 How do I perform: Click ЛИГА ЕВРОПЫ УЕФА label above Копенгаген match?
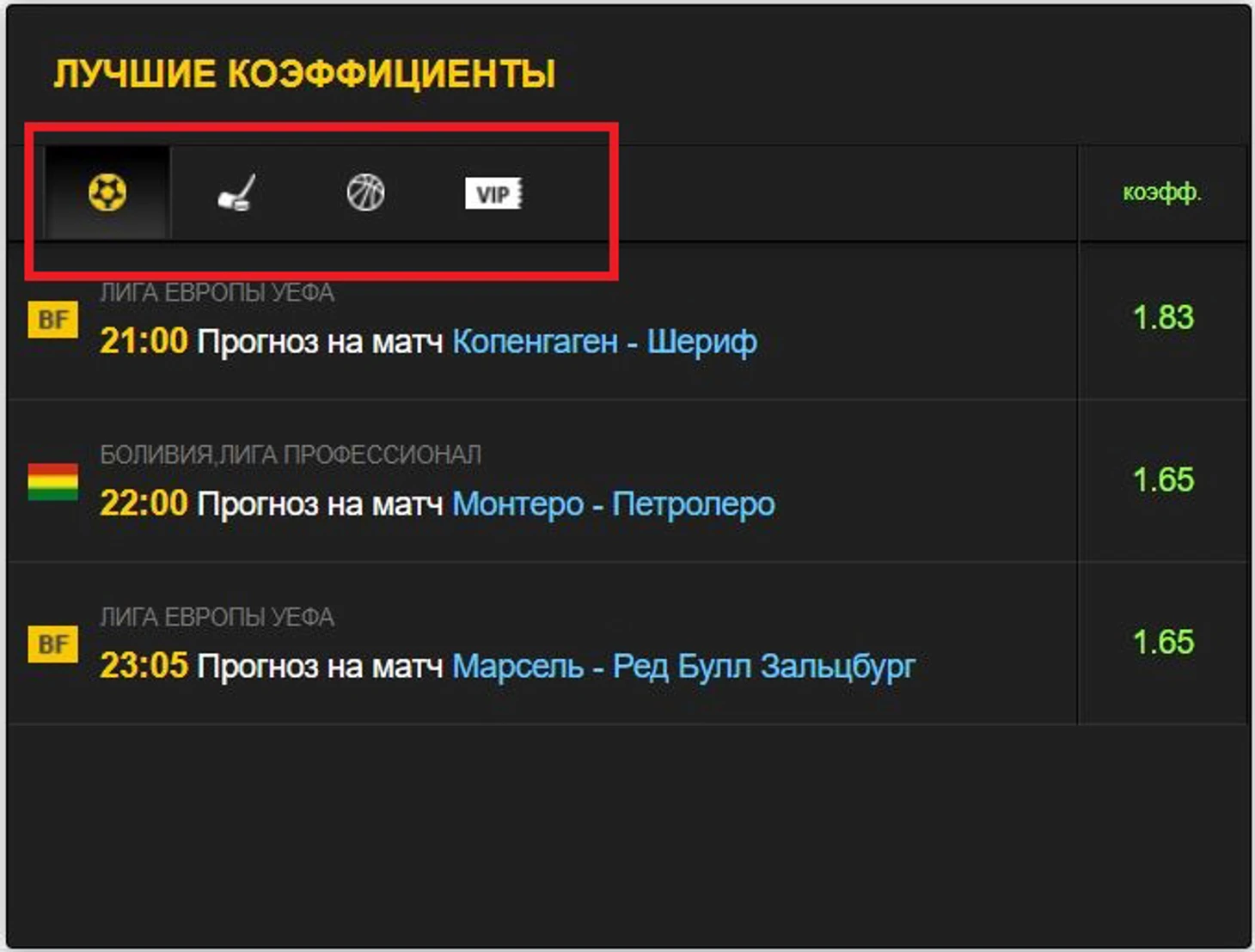[217, 293]
